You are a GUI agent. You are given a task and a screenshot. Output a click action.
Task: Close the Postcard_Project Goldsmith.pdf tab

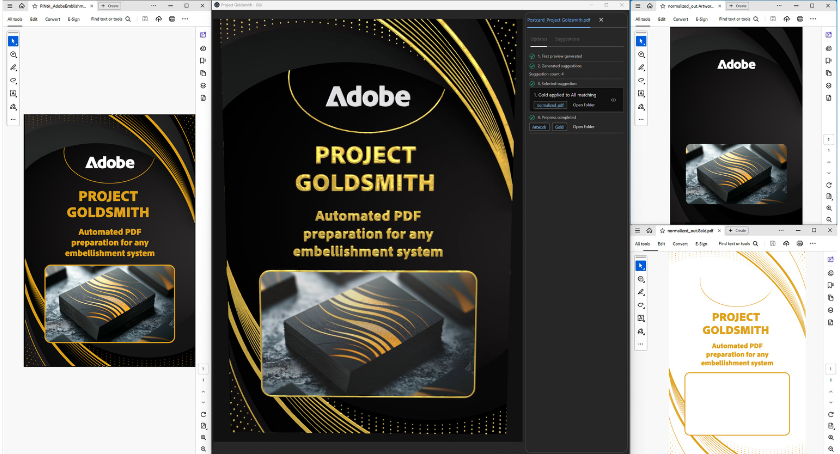pos(601,20)
